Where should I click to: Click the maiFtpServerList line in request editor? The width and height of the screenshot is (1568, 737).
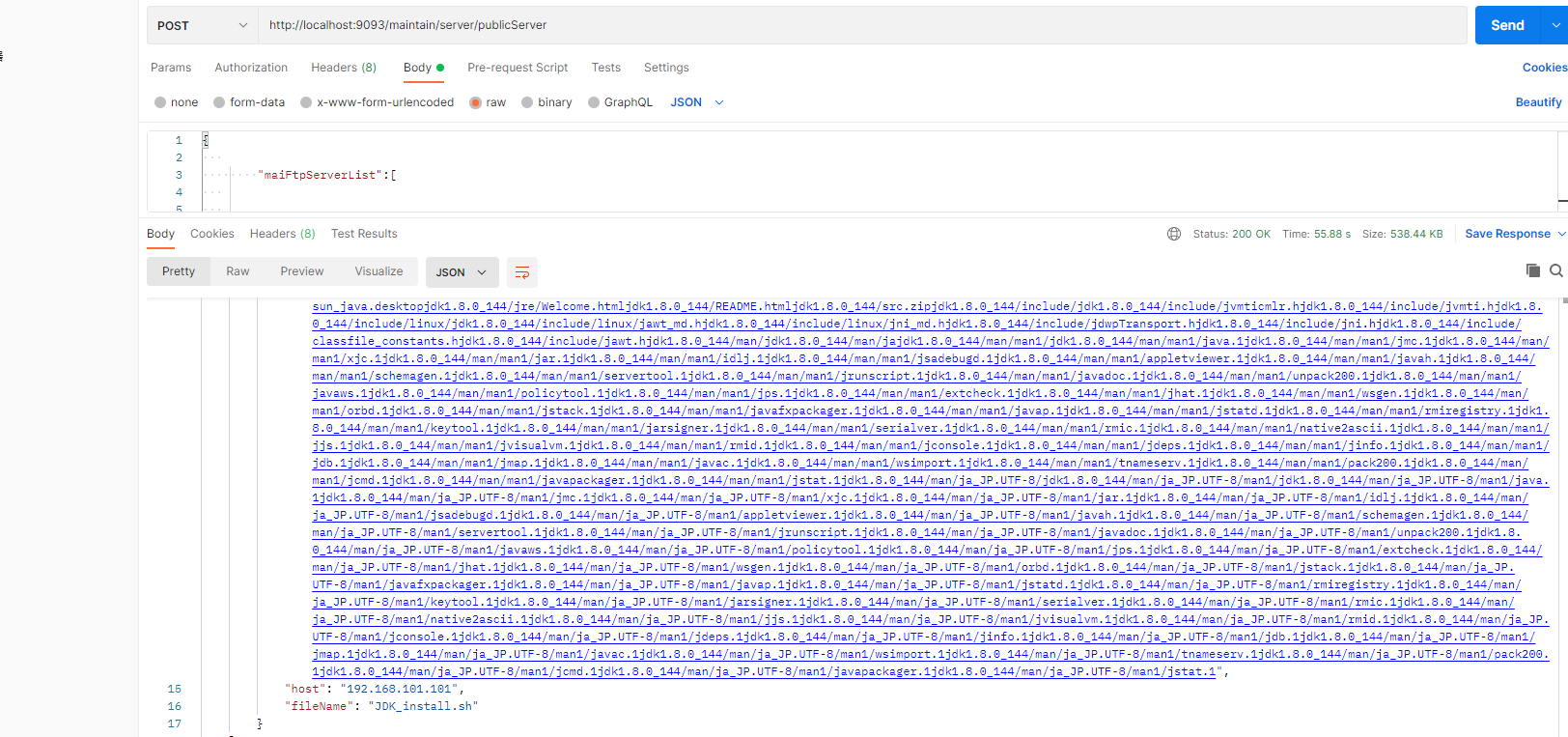pyautogui.click(x=329, y=175)
